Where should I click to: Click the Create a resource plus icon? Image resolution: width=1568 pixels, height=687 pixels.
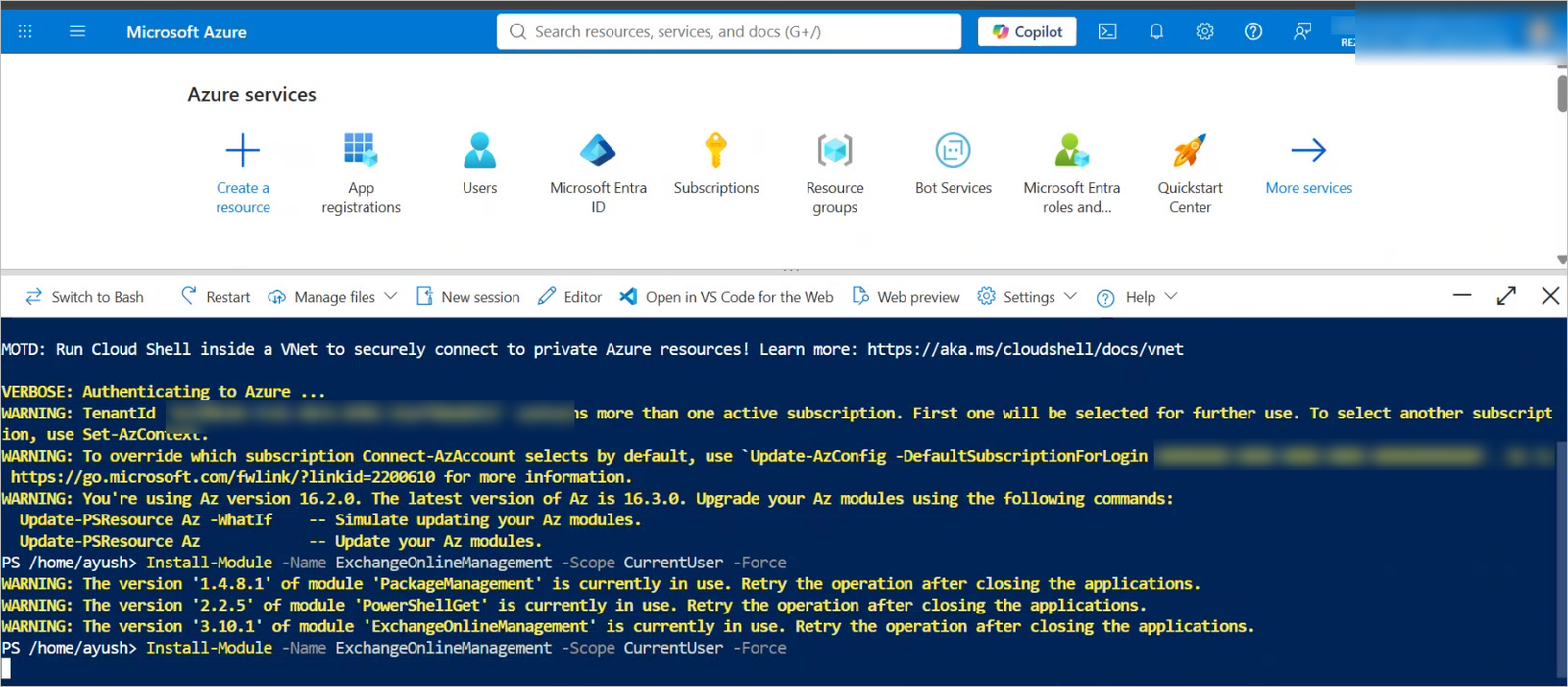tap(243, 150)
